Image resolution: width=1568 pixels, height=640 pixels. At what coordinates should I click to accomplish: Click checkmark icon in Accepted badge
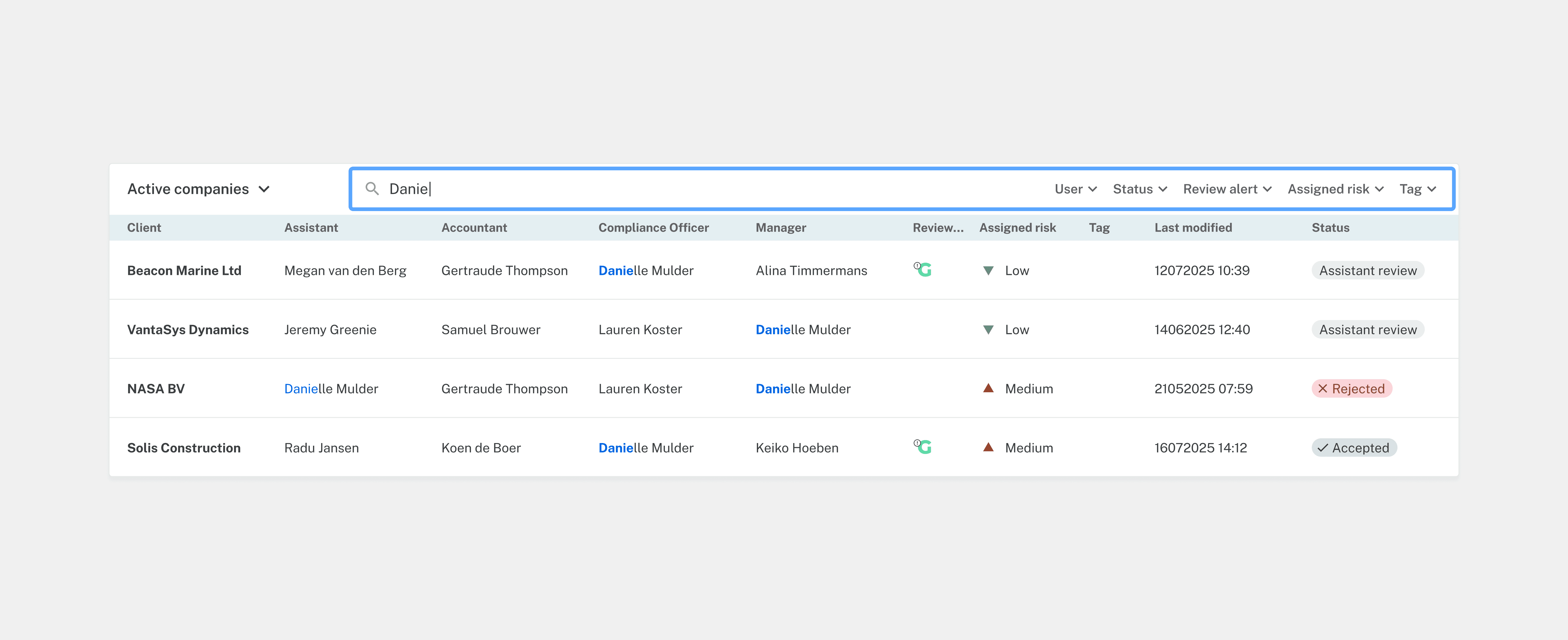[1322, 448]
